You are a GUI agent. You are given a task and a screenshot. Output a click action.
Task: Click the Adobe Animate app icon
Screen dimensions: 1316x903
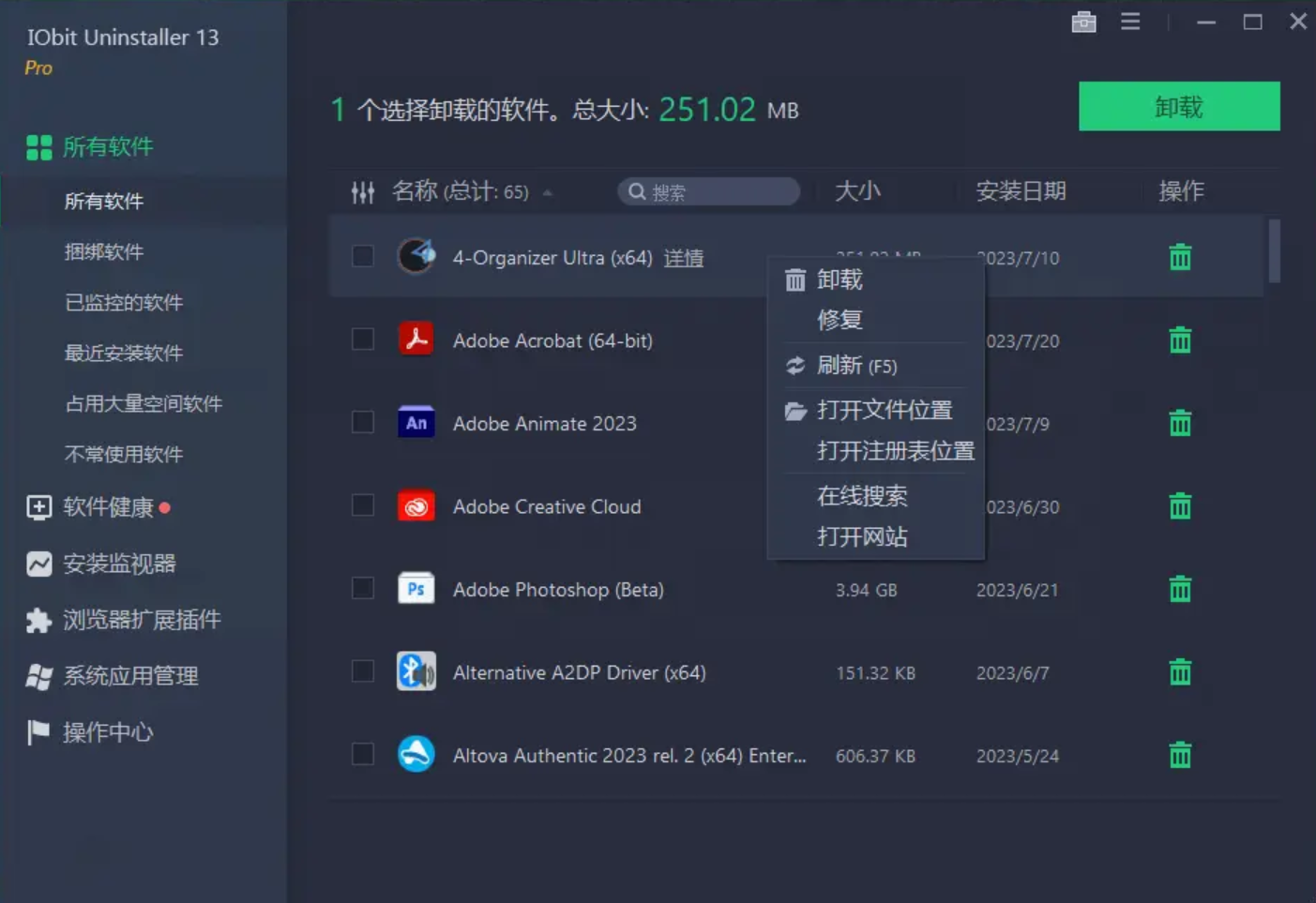pyautogui.click(x=416, y=422)
